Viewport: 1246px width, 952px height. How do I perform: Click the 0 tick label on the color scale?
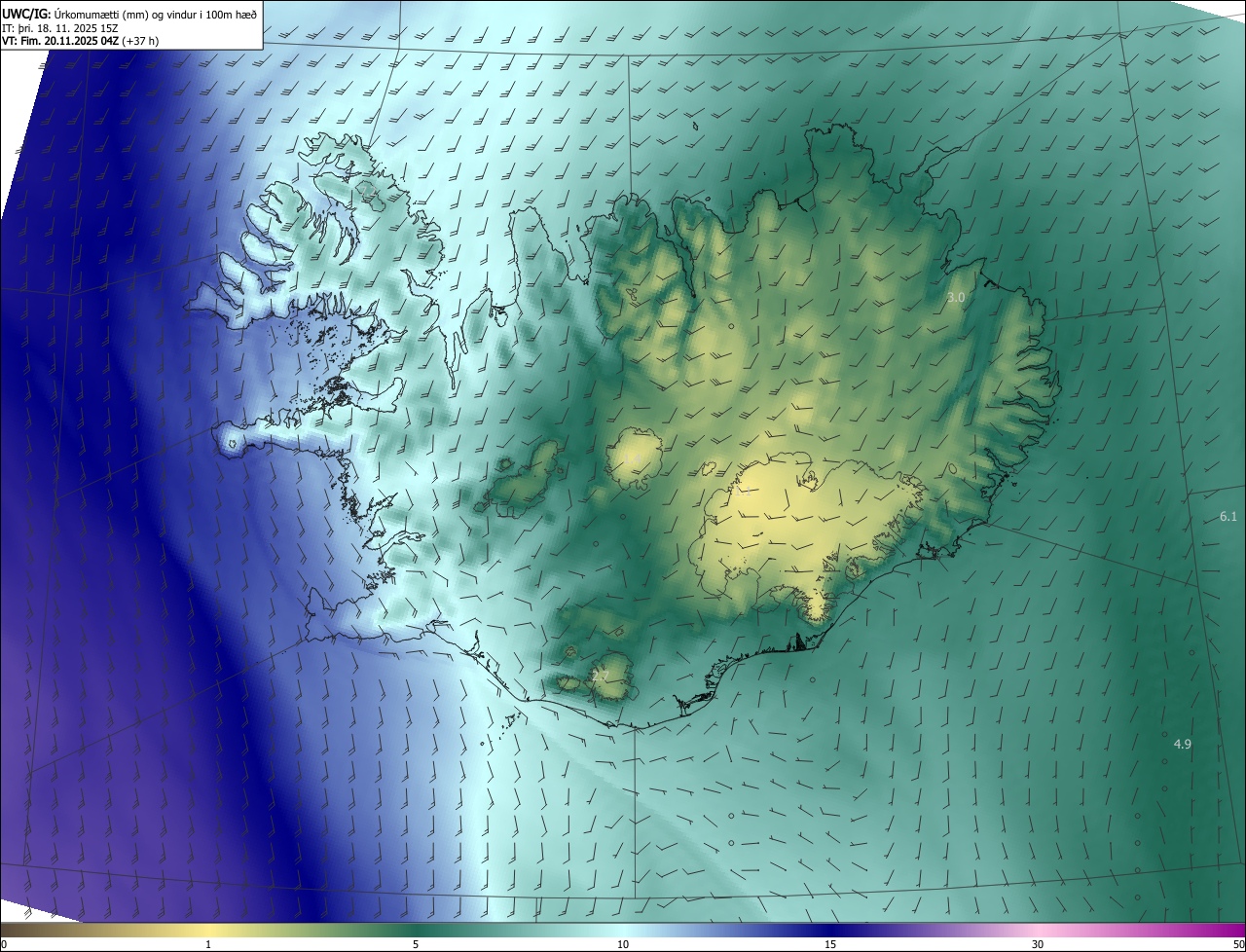coord(4,944)
